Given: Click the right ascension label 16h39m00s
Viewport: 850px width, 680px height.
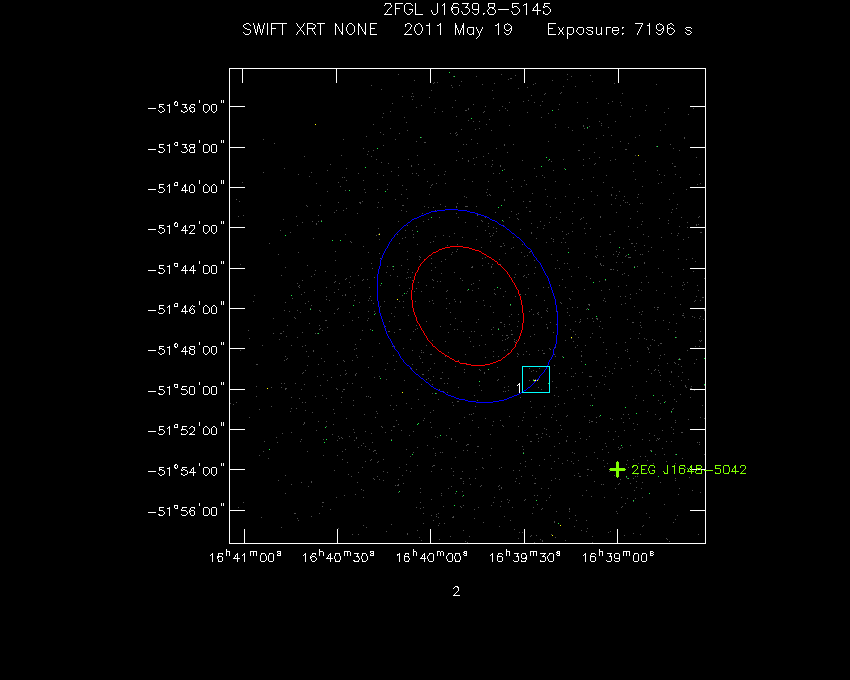Looking at the screenshot, I should 618,557.
